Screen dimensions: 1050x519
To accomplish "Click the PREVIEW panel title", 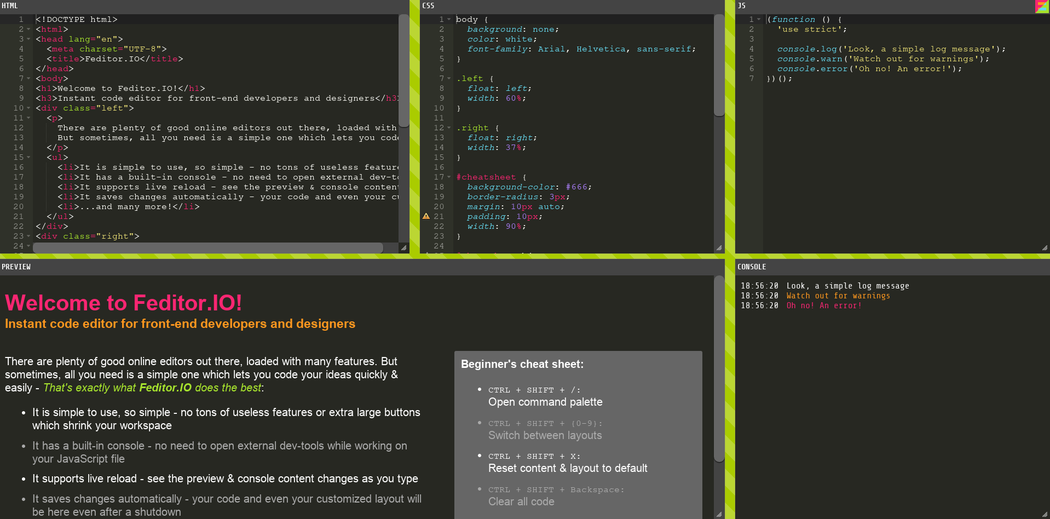I will coord(17,267).
